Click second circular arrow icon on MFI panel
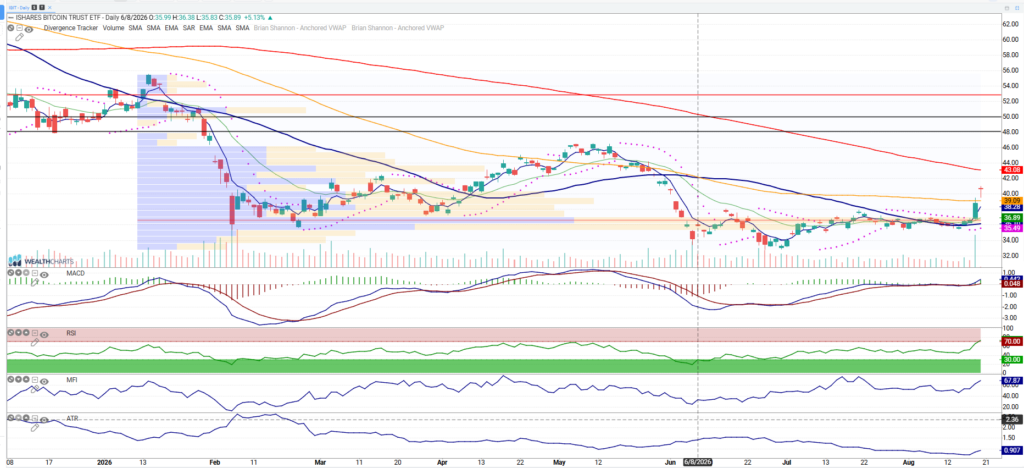The image size is (1024, 468). coord(18,379)
